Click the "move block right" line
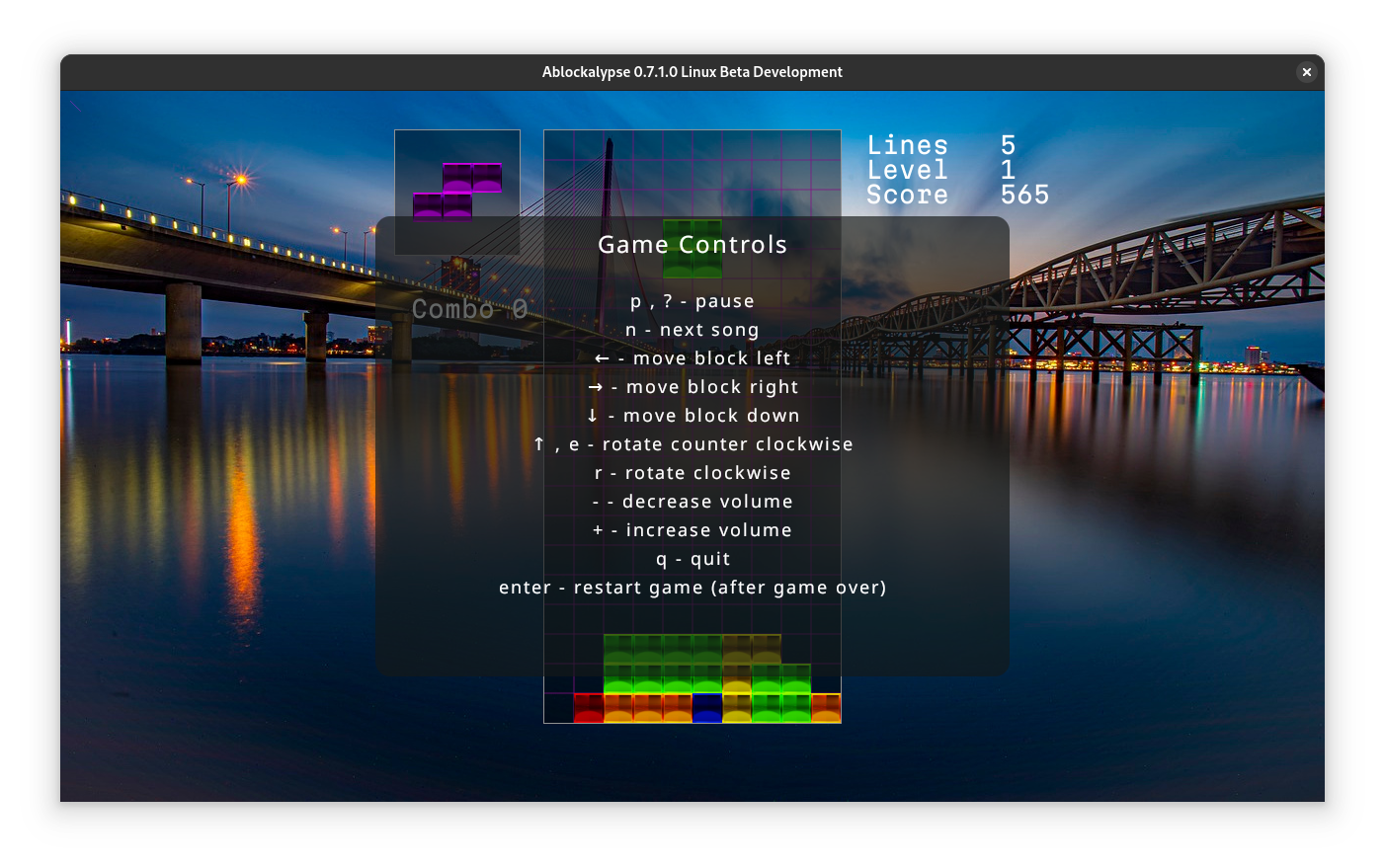Viewport: 1385px width, 868px height. pos(692,387)
